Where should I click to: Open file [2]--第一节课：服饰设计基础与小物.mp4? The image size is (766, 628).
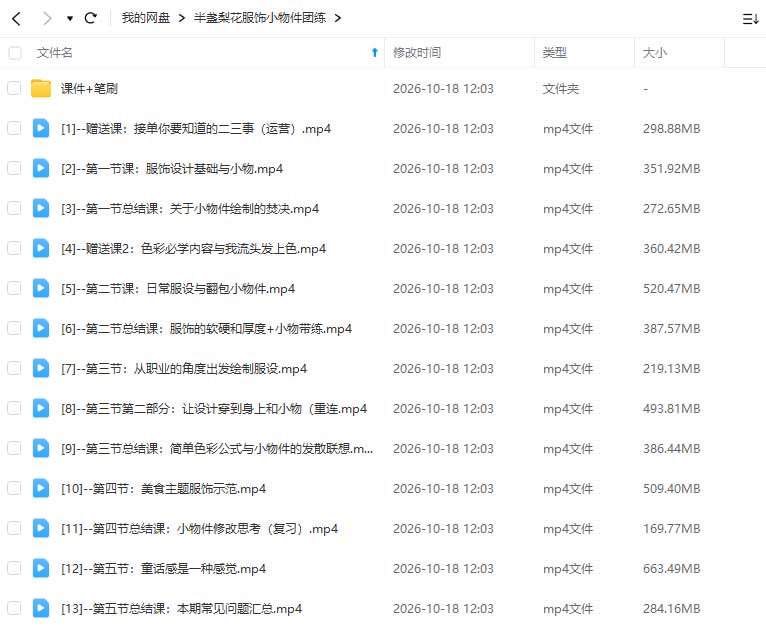tap(172, 169)
